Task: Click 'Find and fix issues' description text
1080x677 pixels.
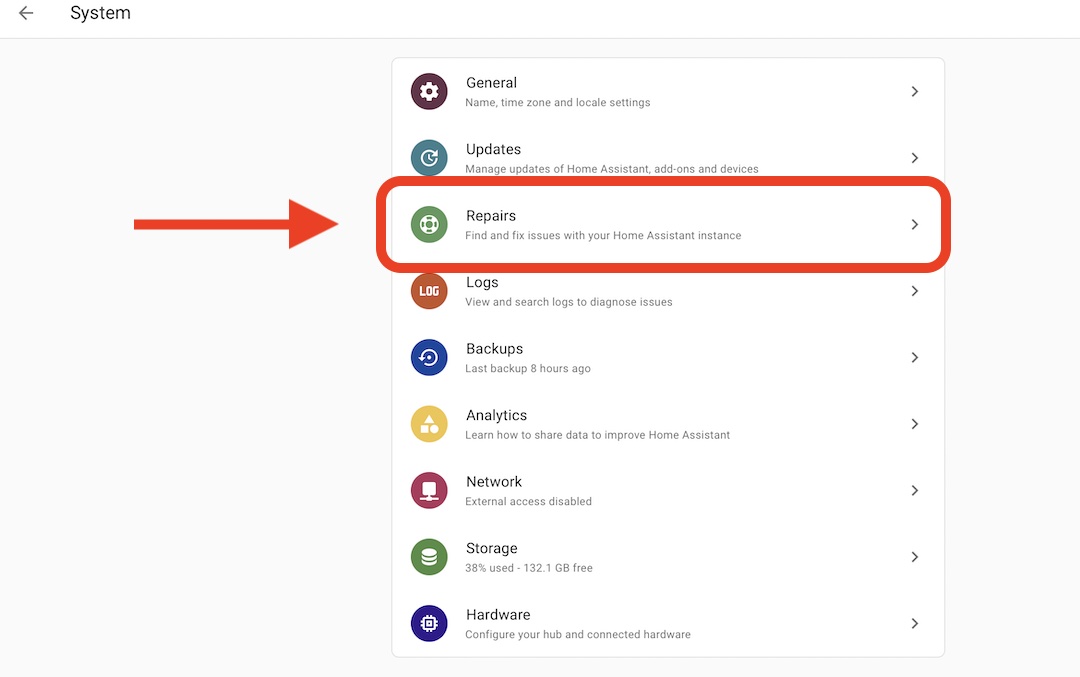Action: [x=603, y=236]
